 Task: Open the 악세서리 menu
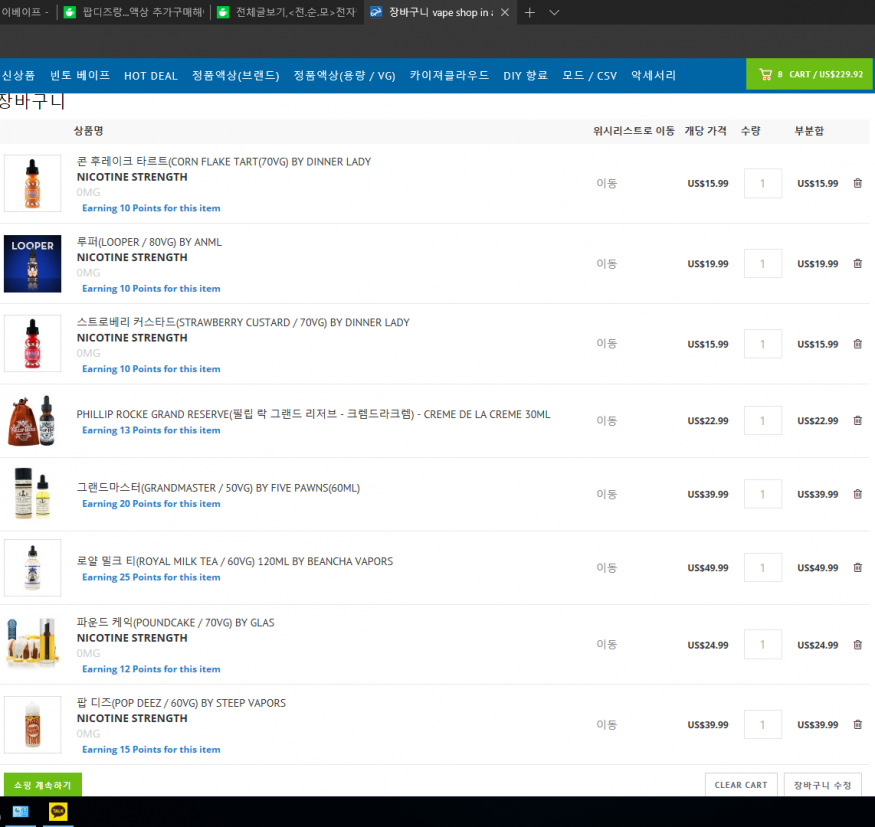pos(653,75)
